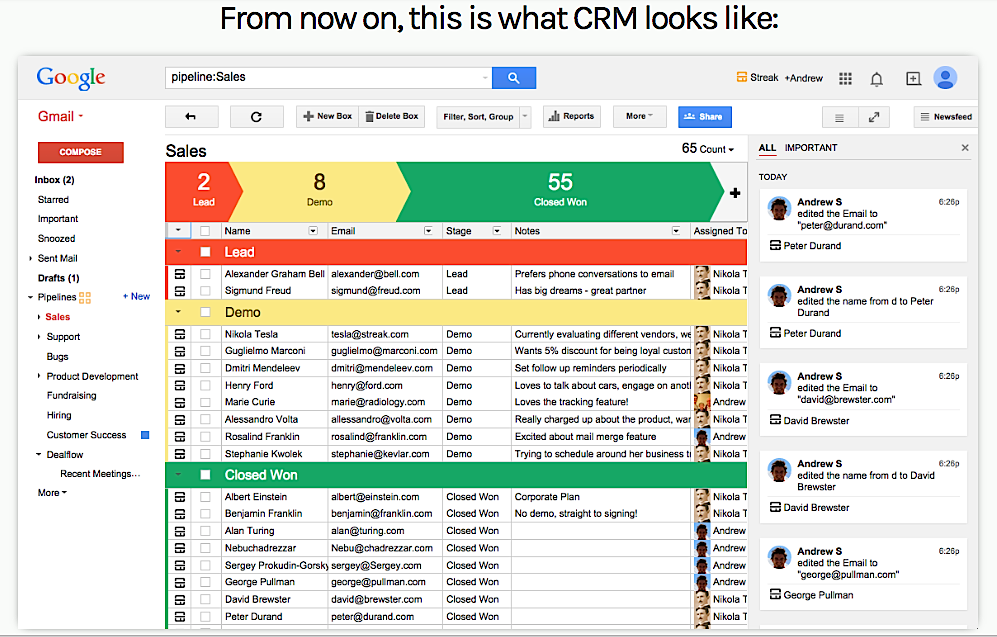Click the pipeline:Sales search field

point(328,78)
